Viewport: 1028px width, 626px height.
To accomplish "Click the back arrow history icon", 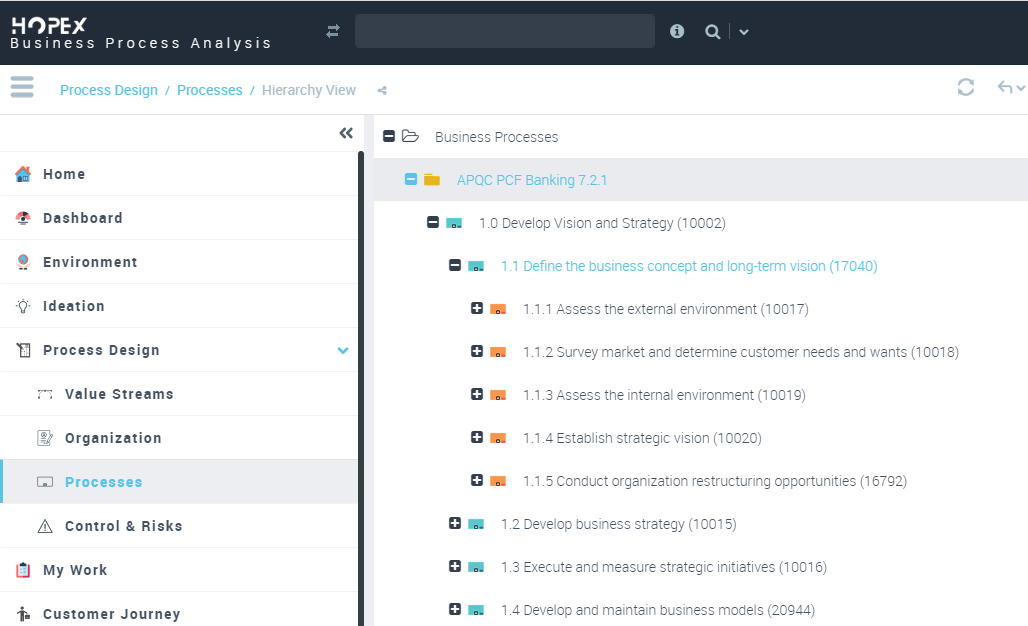I will [1005, 88].
